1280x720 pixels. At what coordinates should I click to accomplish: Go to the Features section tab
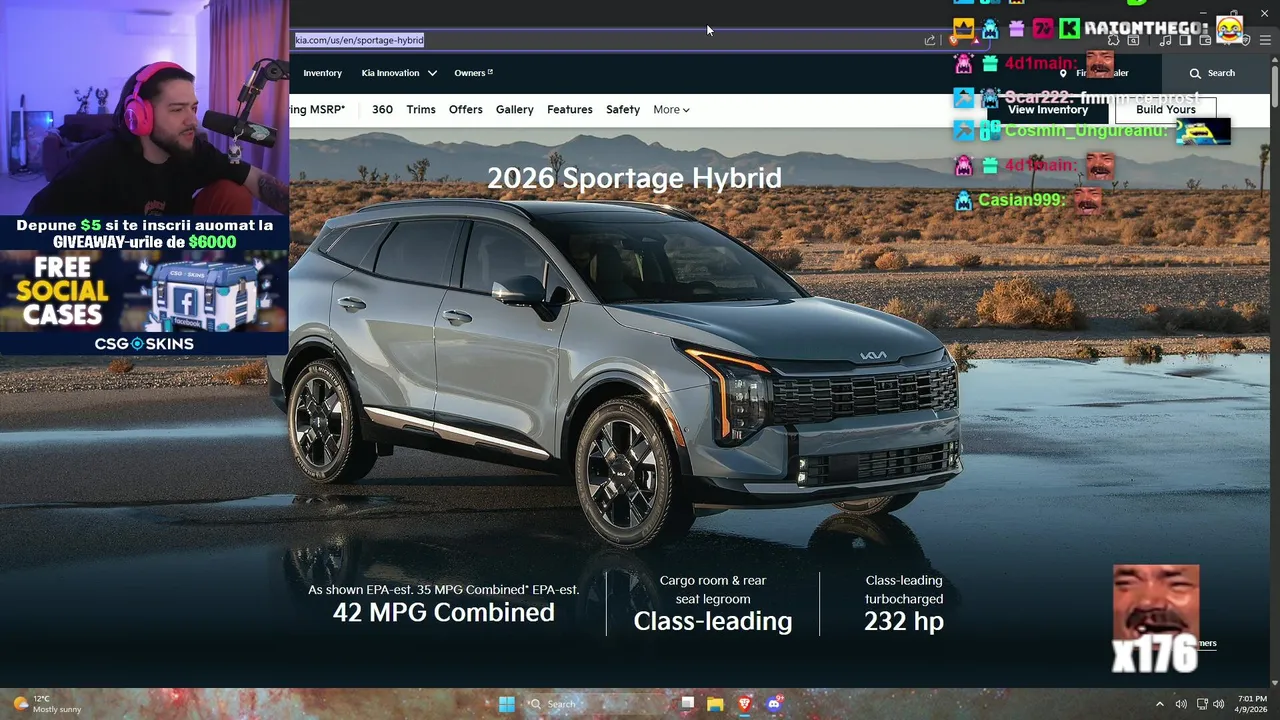[570, 110]
